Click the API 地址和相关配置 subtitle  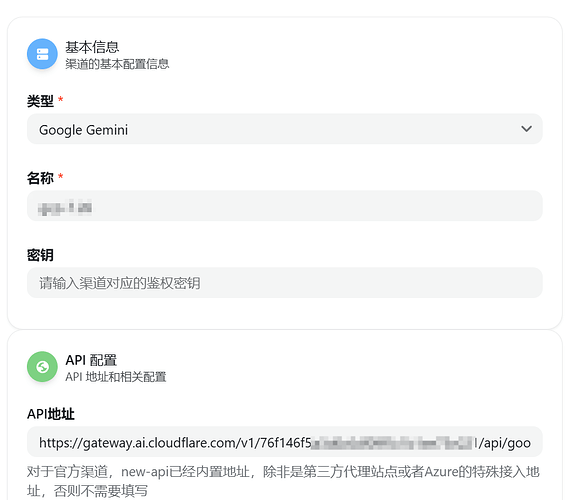116,377
